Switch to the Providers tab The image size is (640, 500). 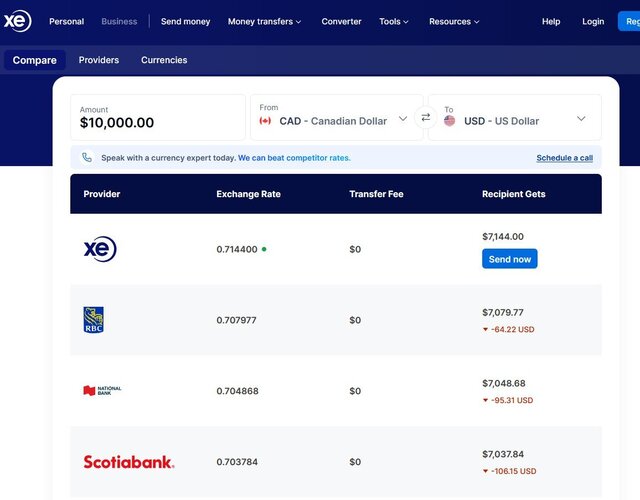pos(99,60)
